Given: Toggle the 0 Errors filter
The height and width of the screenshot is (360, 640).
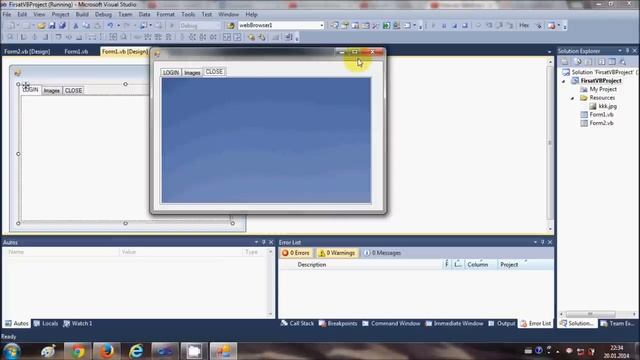Looking at the screenshot, I should coord(296,253).
